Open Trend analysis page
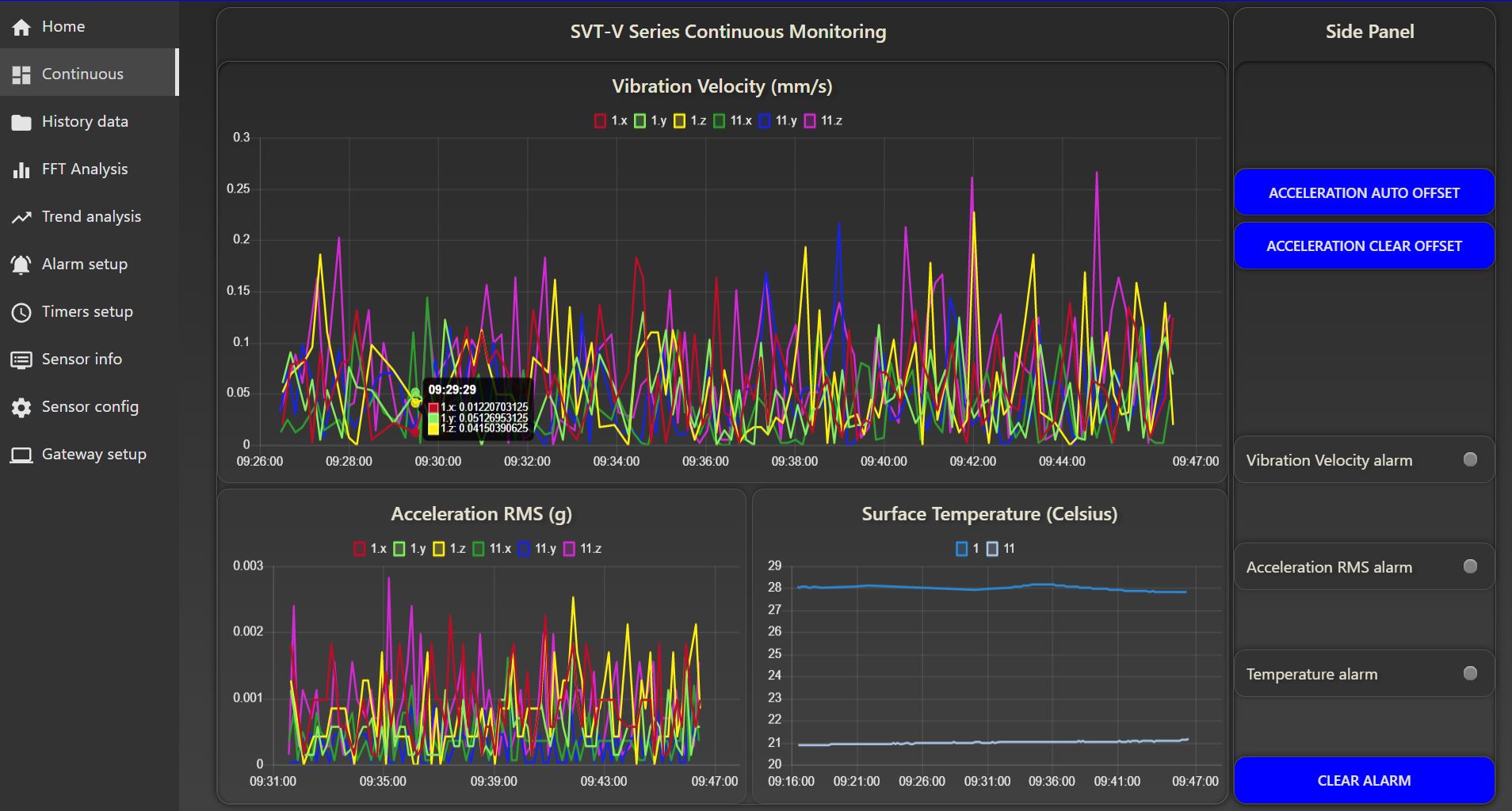The width and height of the screenshot is (1512, 811). pyautogui.click(x=90, y=216)
